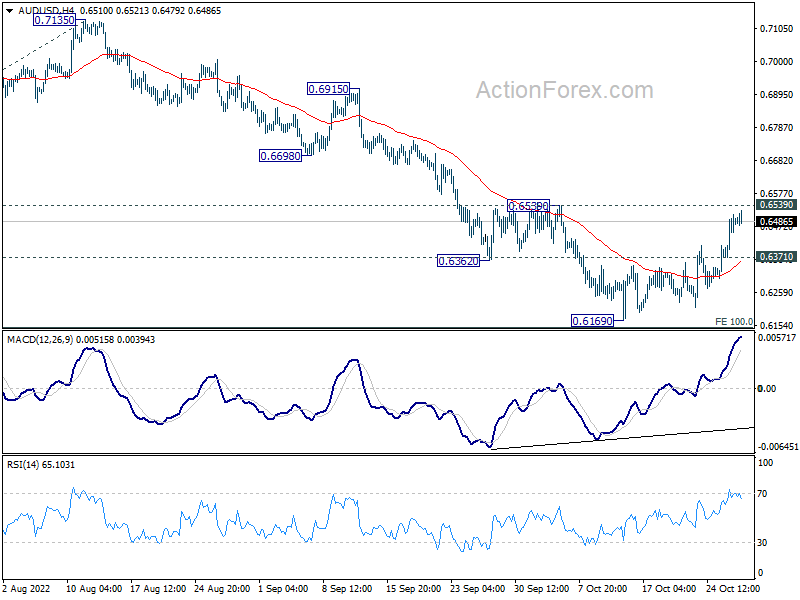Select the 0.63710 level tag on price axis
This screenshot has width=800, height=600.
pyautogui.click(x=776, y=257)
